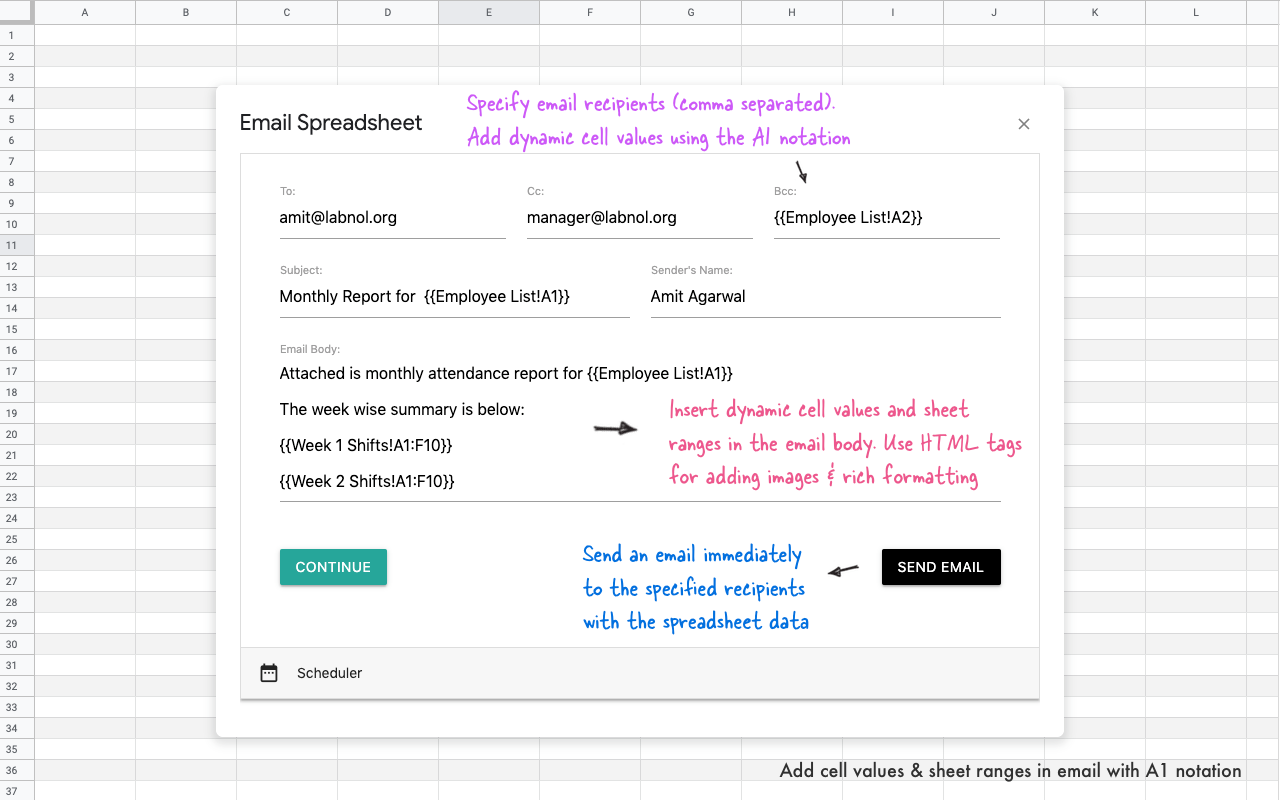Click the attendance report line in Email Body

click(506, 373)
